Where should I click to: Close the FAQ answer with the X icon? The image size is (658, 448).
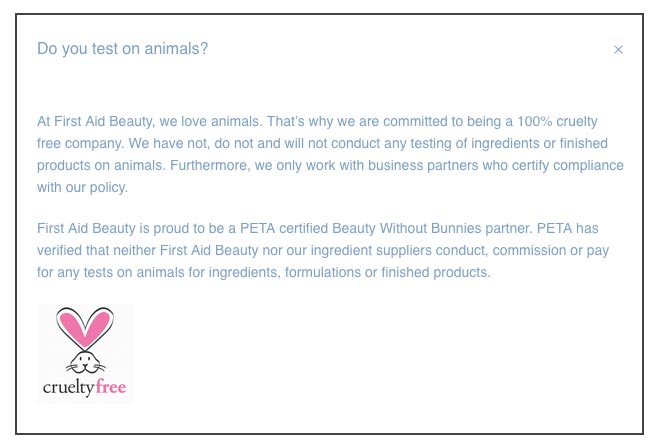point(618,49)
